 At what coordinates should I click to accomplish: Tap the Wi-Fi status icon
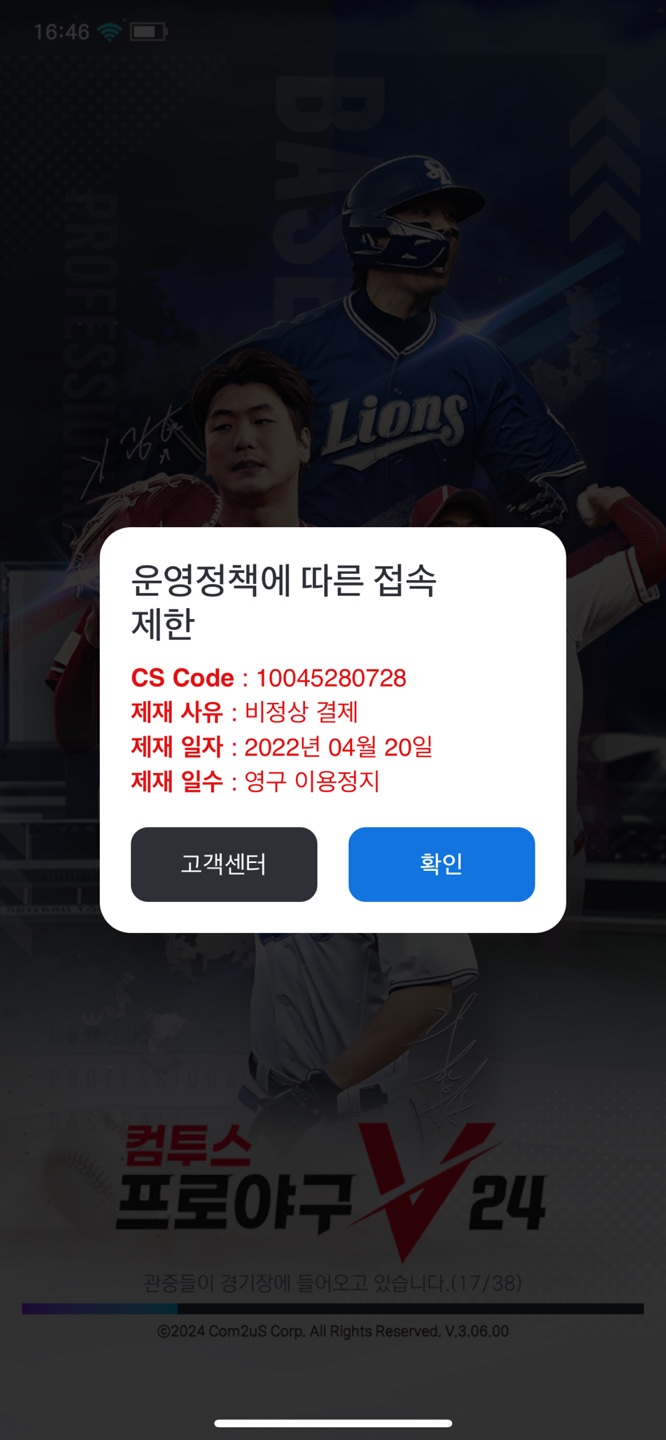click(109, 32)
